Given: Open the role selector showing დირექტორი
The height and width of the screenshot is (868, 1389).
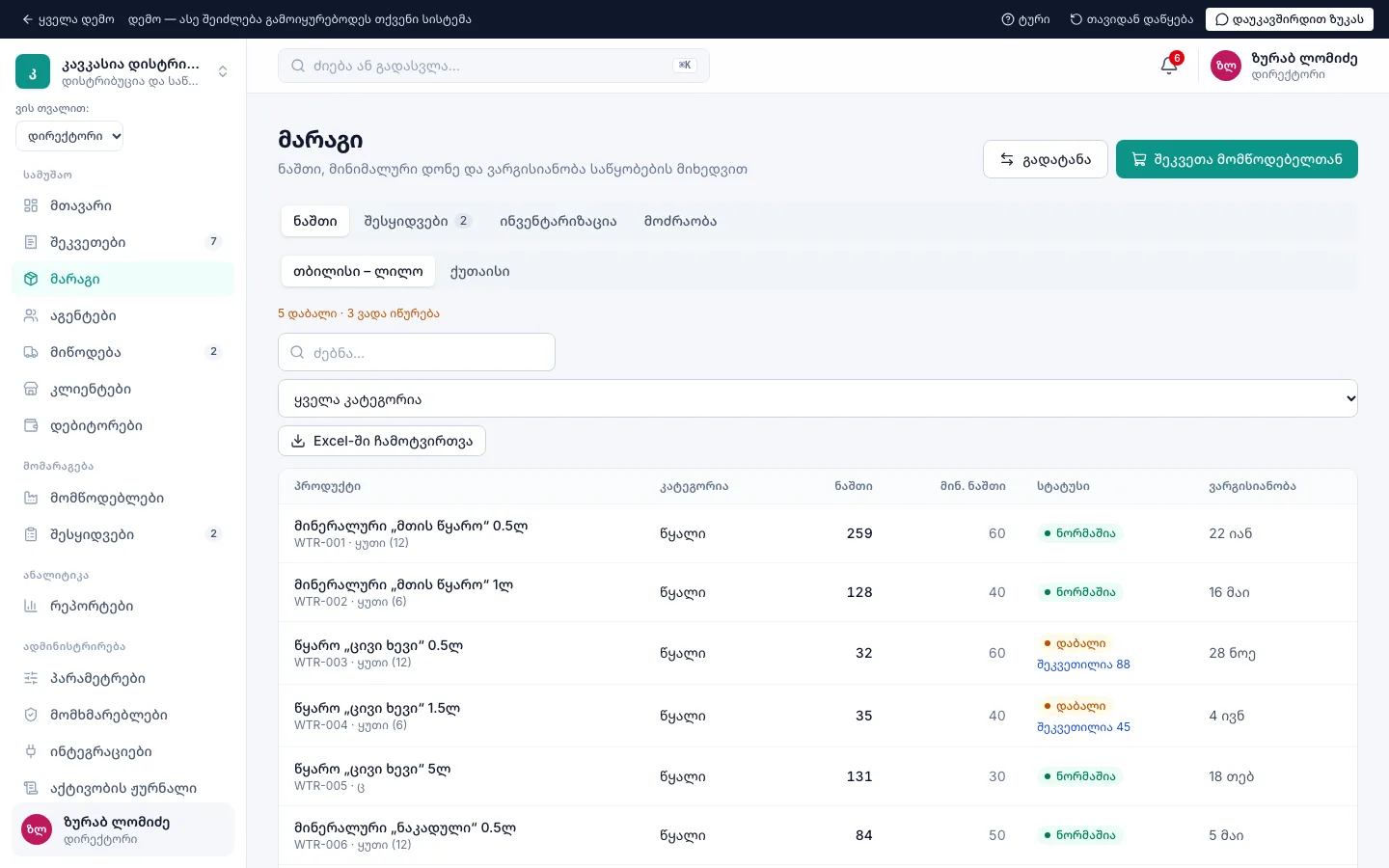Looking at the screenshot, I should click(x=69, y=136).
